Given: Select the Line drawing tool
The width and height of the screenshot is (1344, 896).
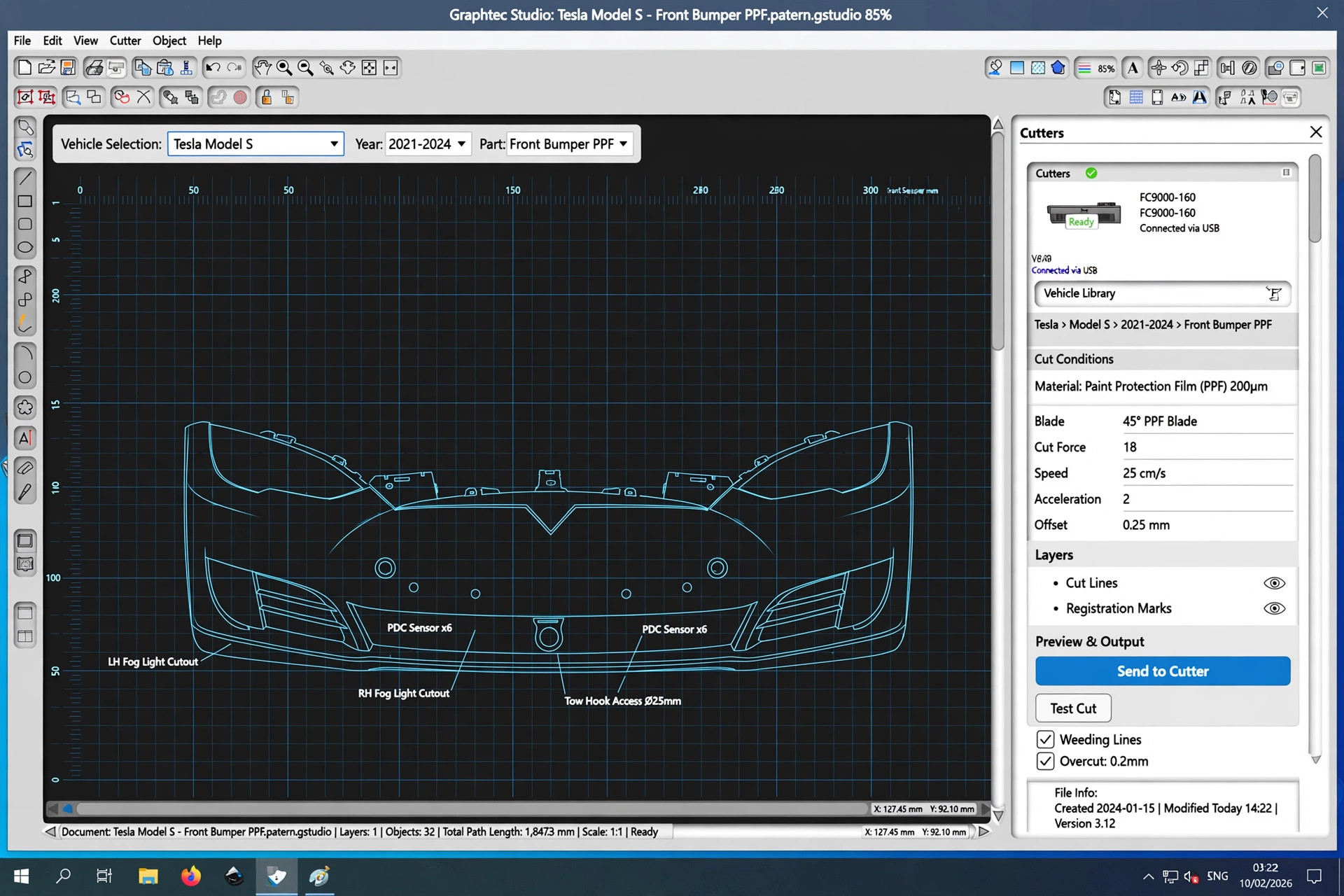Looking at the screenshot, I should coord(25,178).
